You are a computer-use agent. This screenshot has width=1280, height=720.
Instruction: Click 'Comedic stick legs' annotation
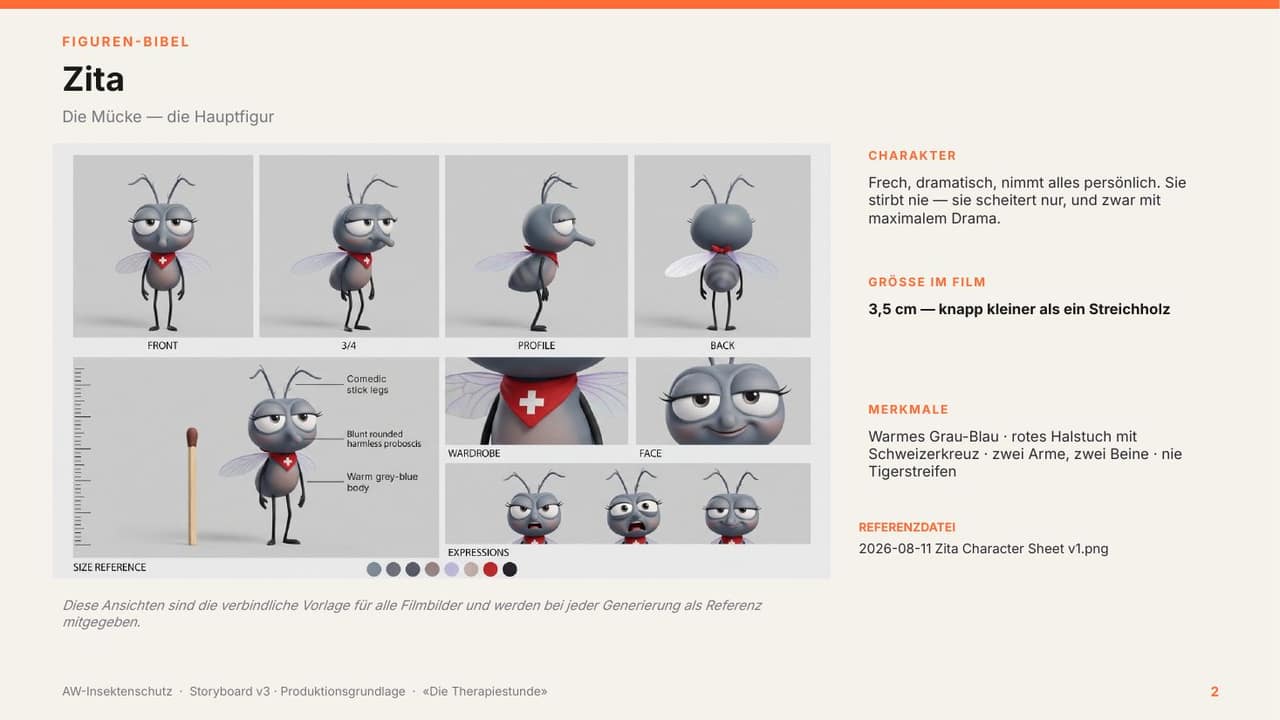tap(367, 385)
